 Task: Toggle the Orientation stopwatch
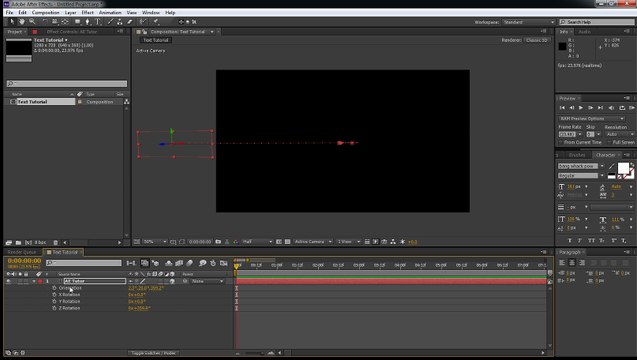[x=54, y=288]
